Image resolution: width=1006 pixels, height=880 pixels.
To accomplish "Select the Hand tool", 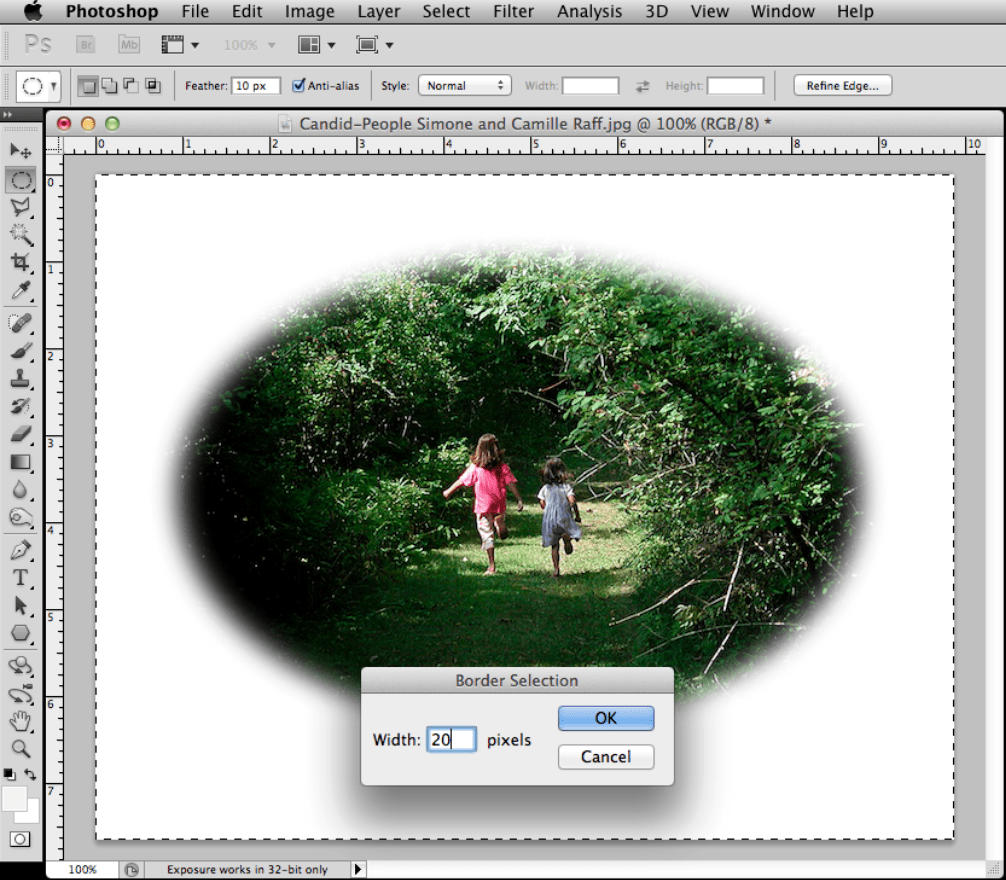I will [20, 721].
